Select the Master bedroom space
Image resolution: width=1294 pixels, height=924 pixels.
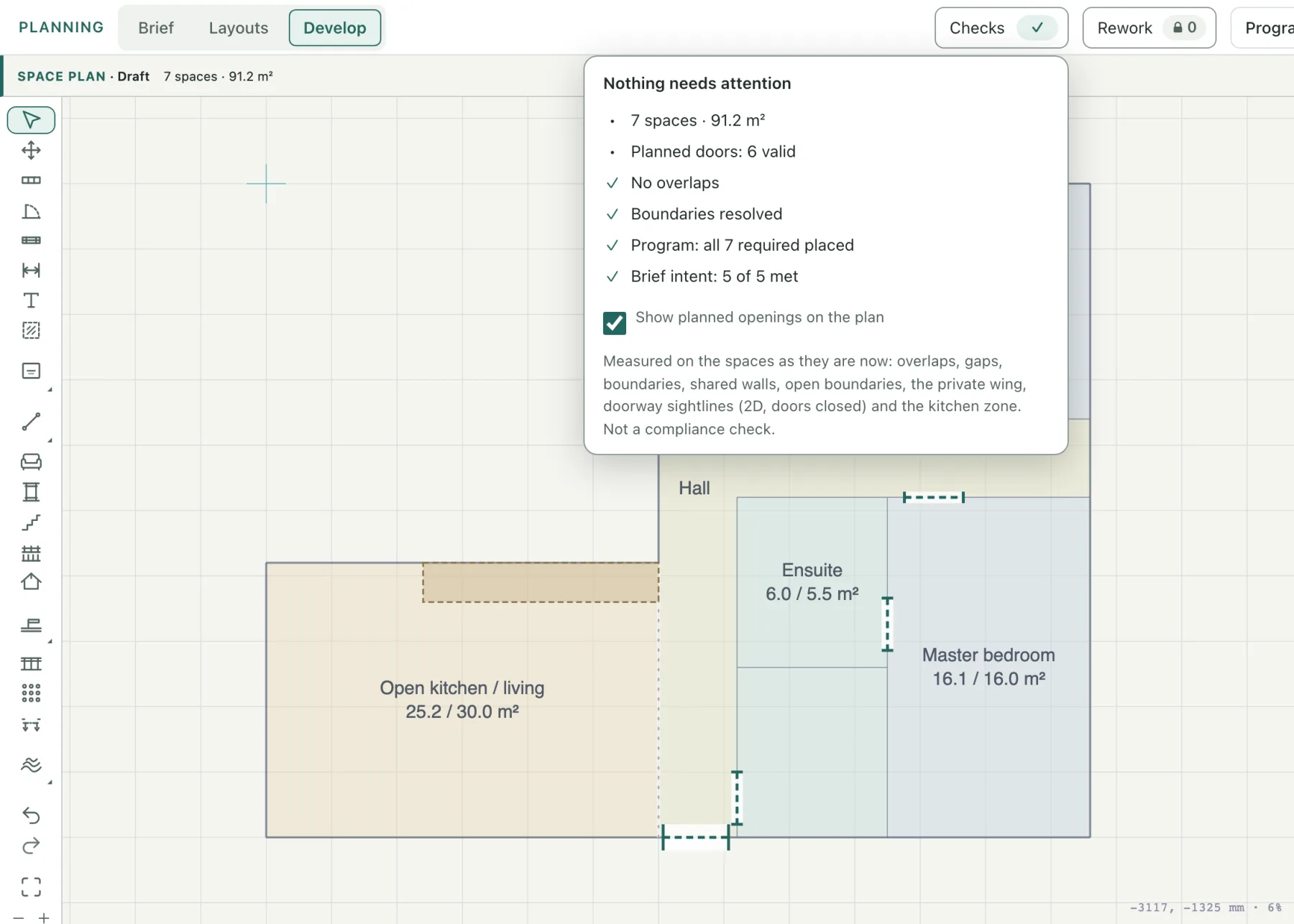(988, 667)
